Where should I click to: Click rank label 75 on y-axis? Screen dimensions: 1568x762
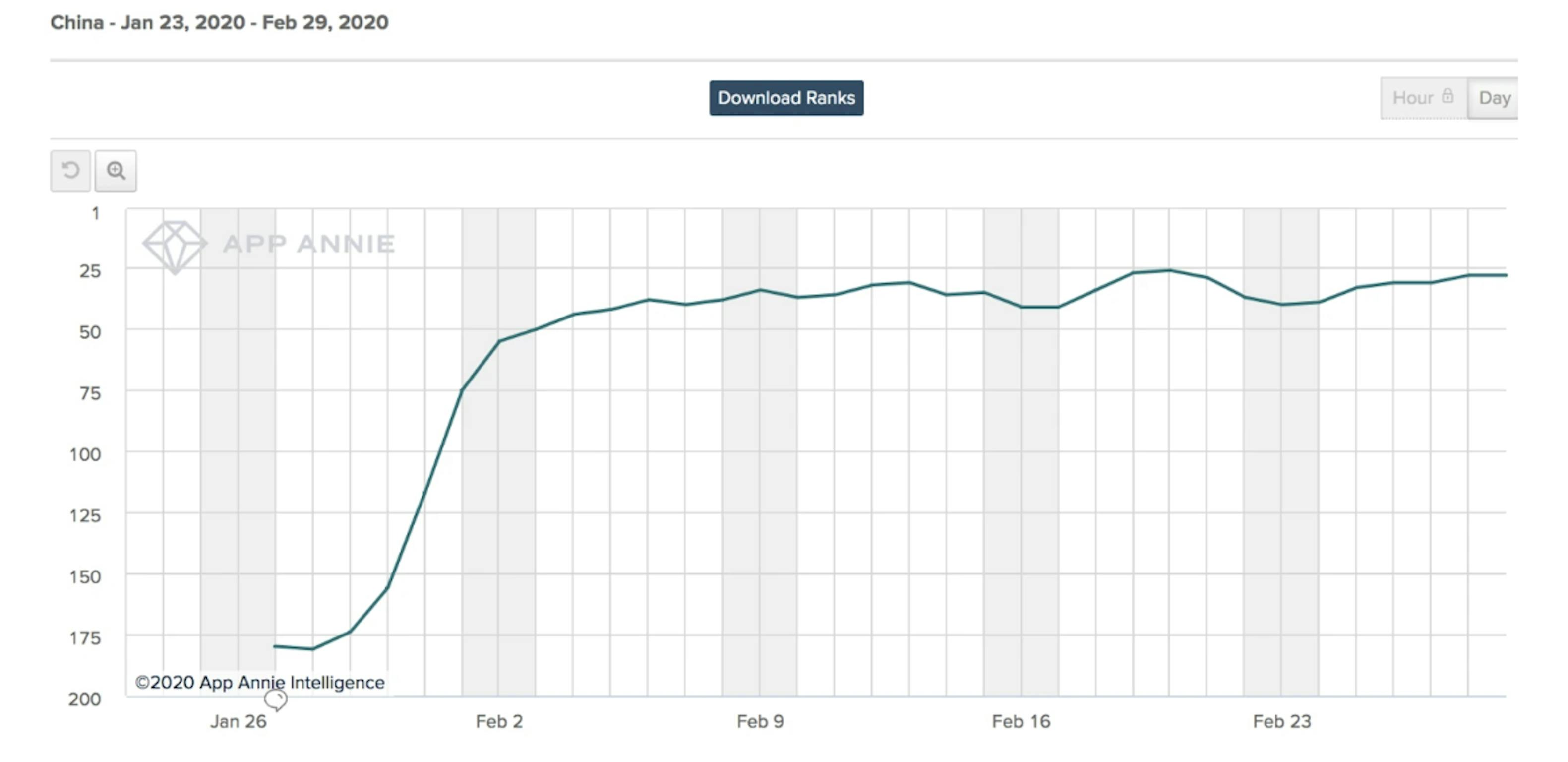pyautogui.click(x=90, y=393)
